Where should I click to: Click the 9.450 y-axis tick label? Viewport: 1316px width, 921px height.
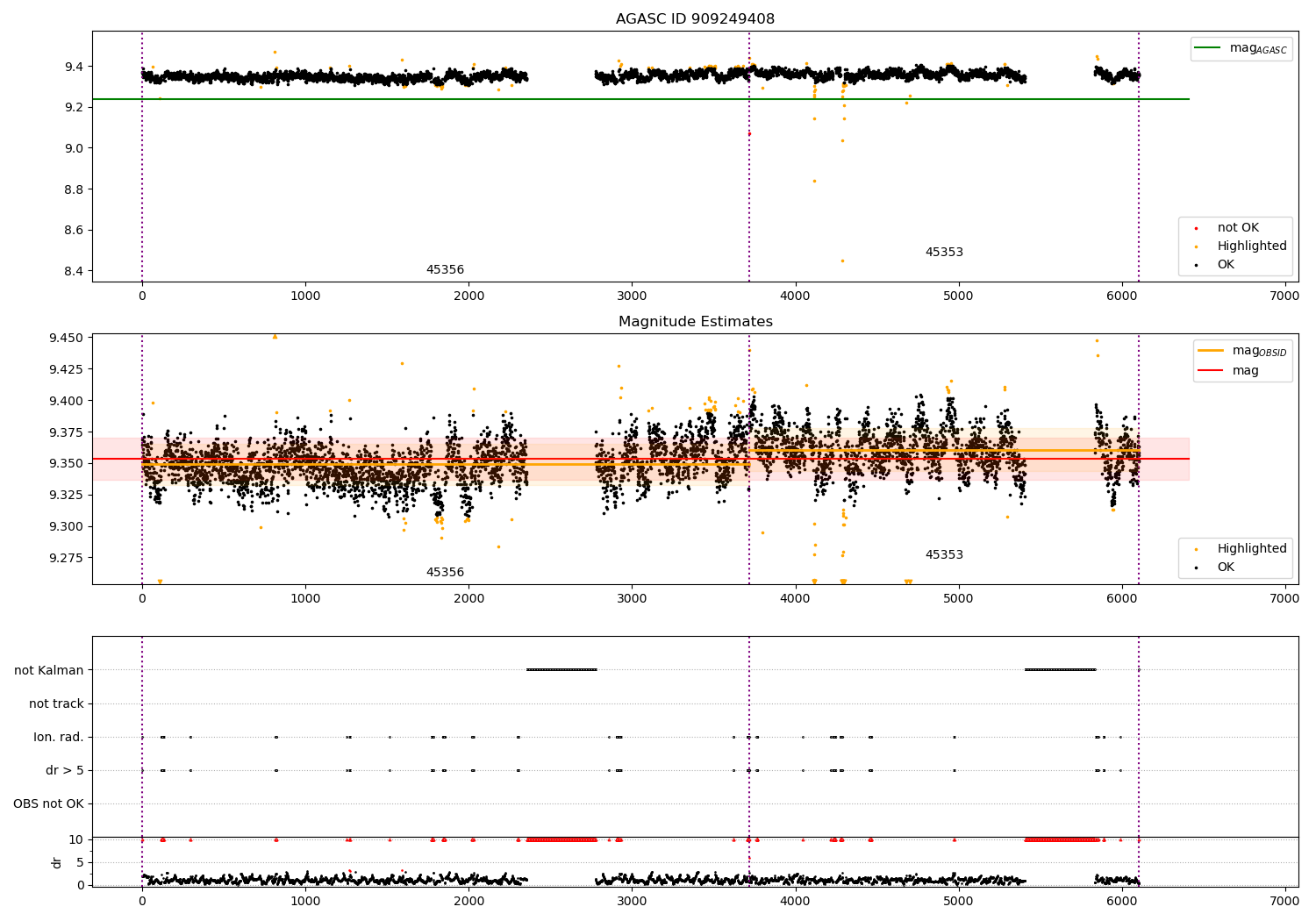(x=67, y=339)
